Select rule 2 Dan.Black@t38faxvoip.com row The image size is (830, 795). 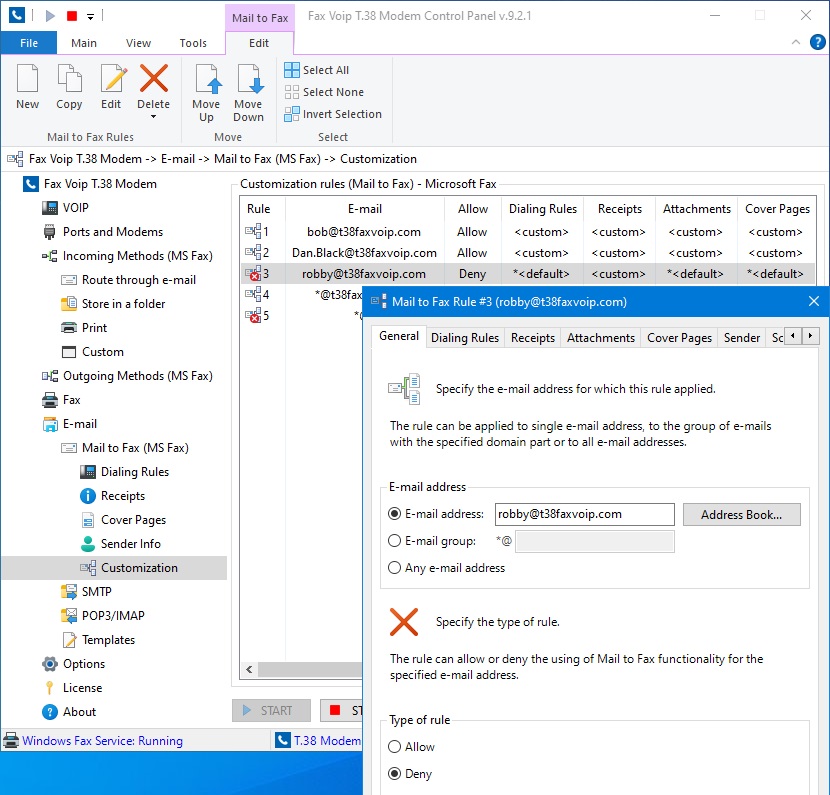(x=528, y=253)
